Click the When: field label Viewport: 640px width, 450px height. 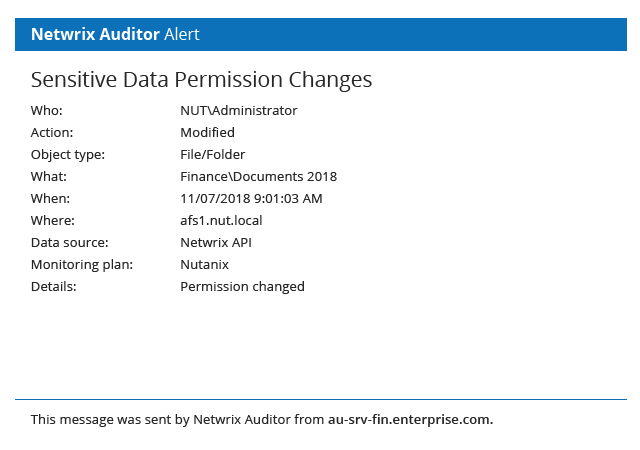click(x=50, y=198)
